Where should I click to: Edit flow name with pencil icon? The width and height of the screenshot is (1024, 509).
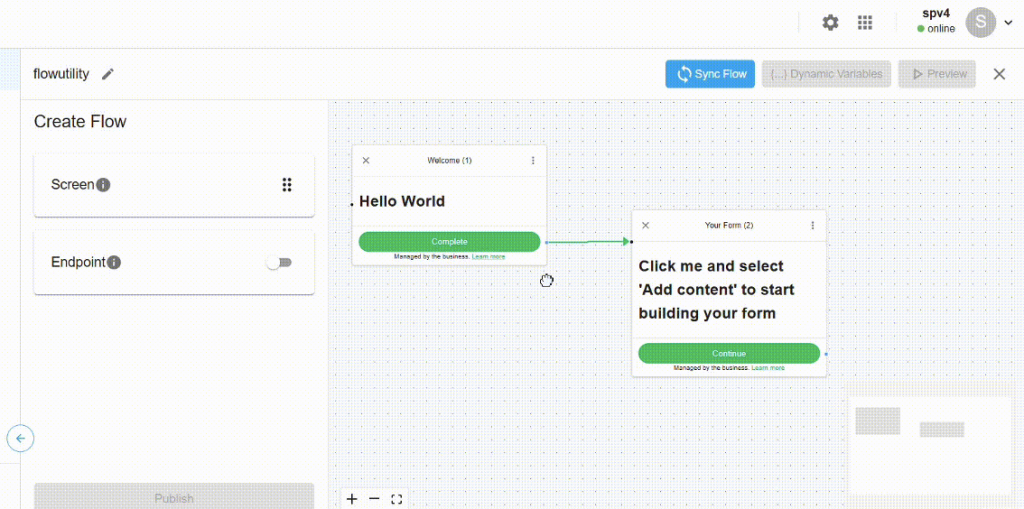[108, 74]
